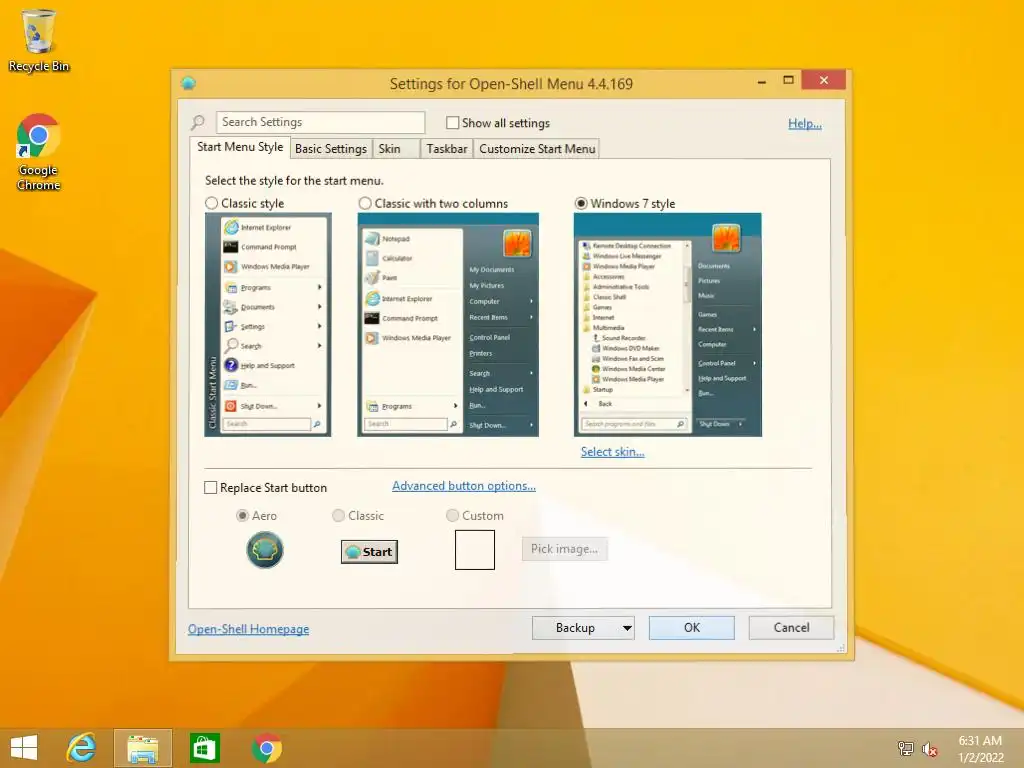Click the search magnifier icon
This screenshot has height=768, width=1024.
click(198, 122)
